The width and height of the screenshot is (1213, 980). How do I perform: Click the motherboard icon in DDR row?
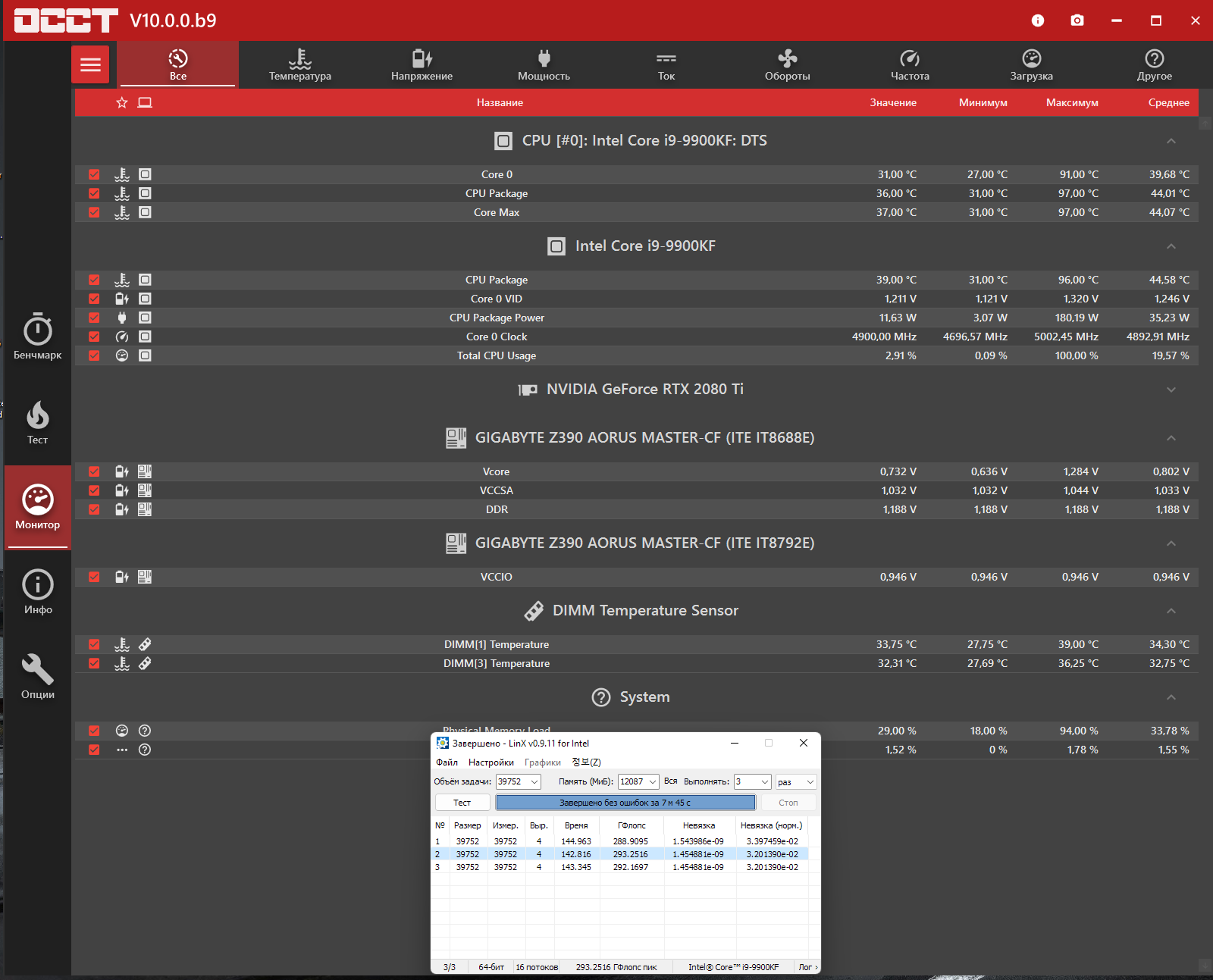pos(145,509)
